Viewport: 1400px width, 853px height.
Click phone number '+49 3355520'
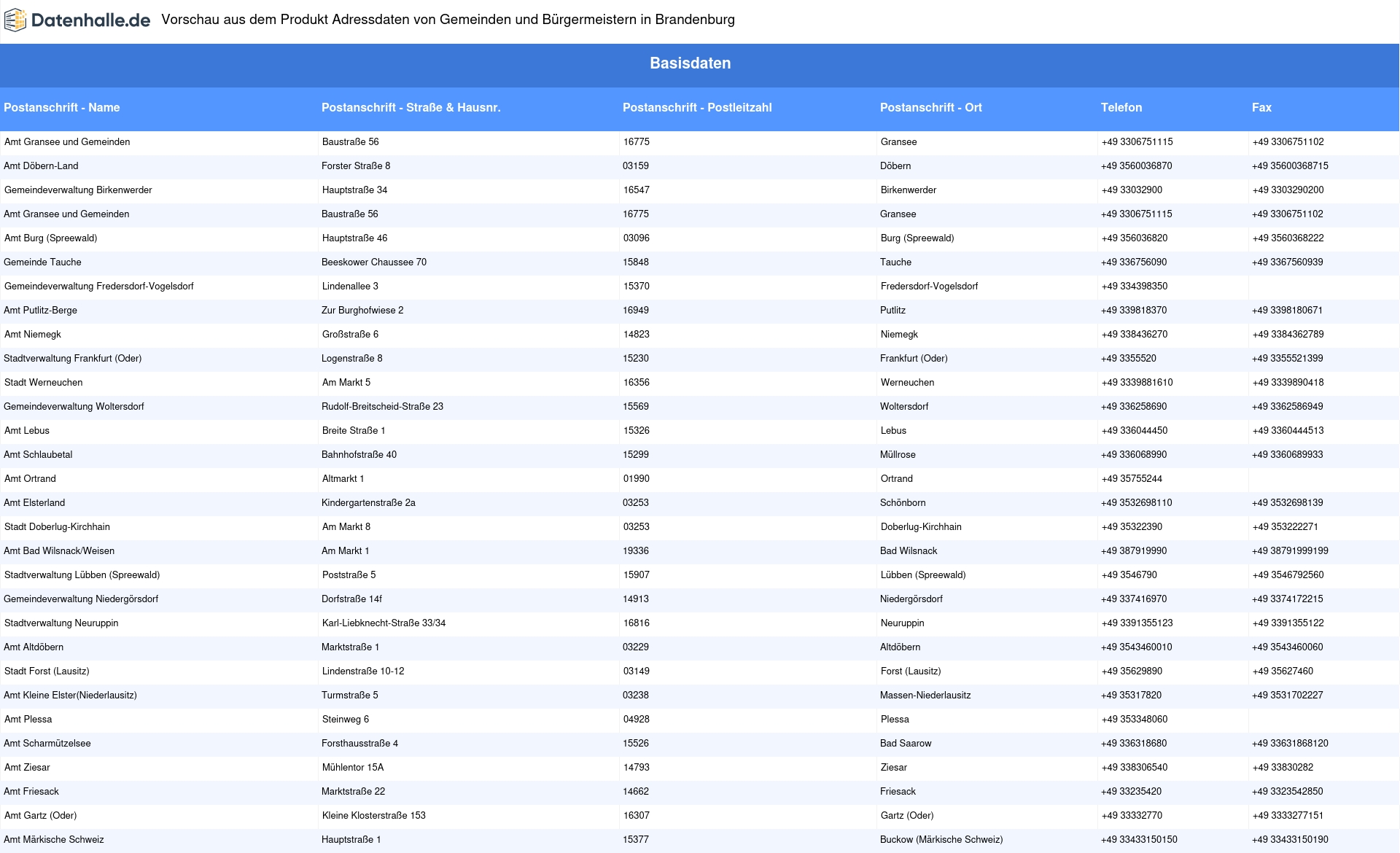tap(1129, 358)
